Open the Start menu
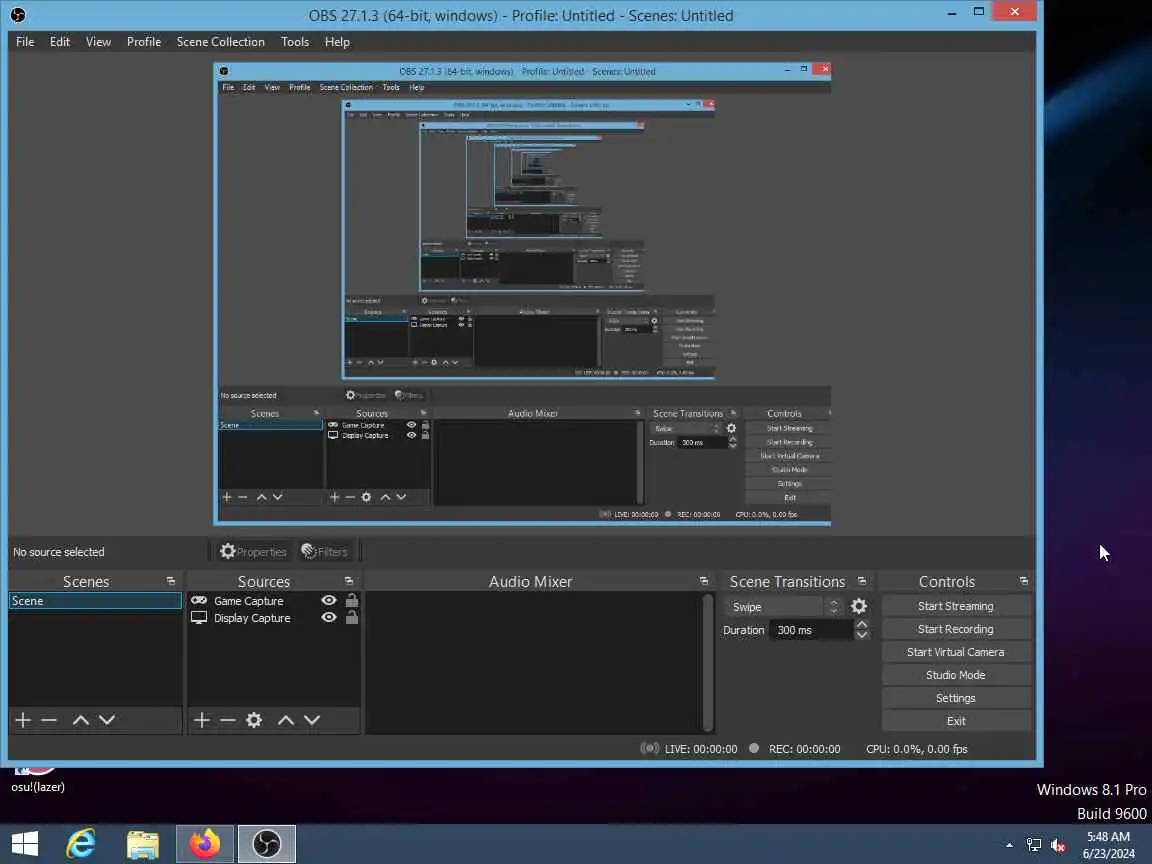The width and height of the screenshot is (1152, 864). (25, 843)
